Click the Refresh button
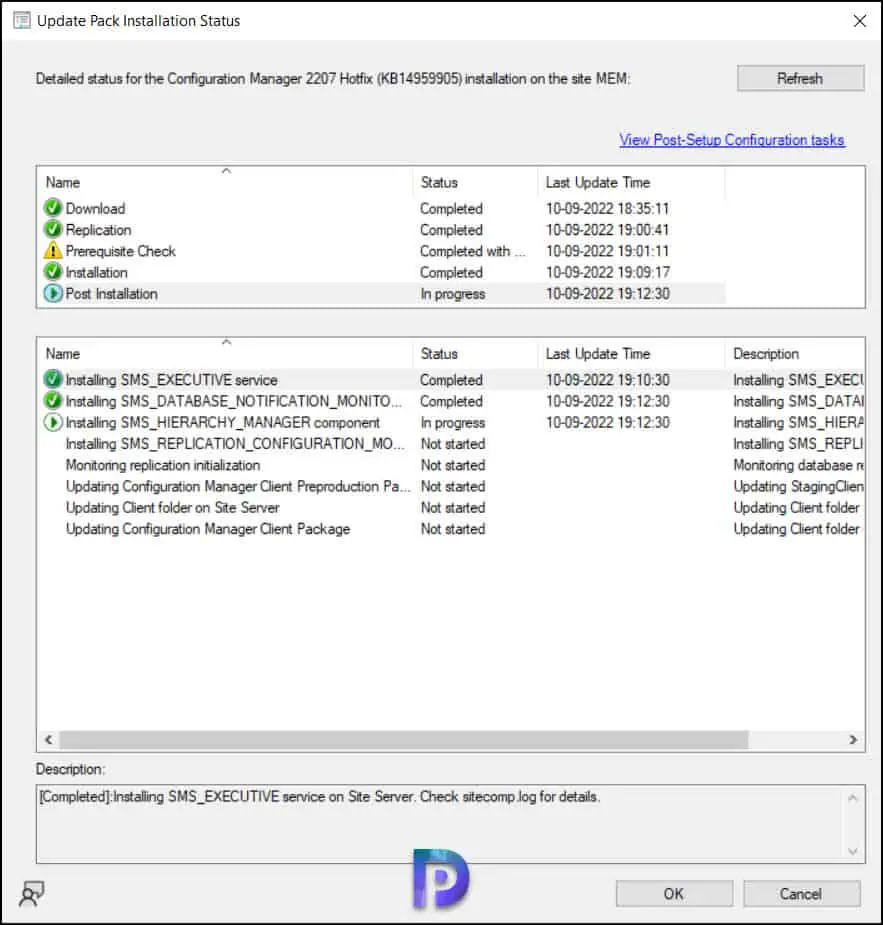Viewport: 883px width, 925px height. 800,78
